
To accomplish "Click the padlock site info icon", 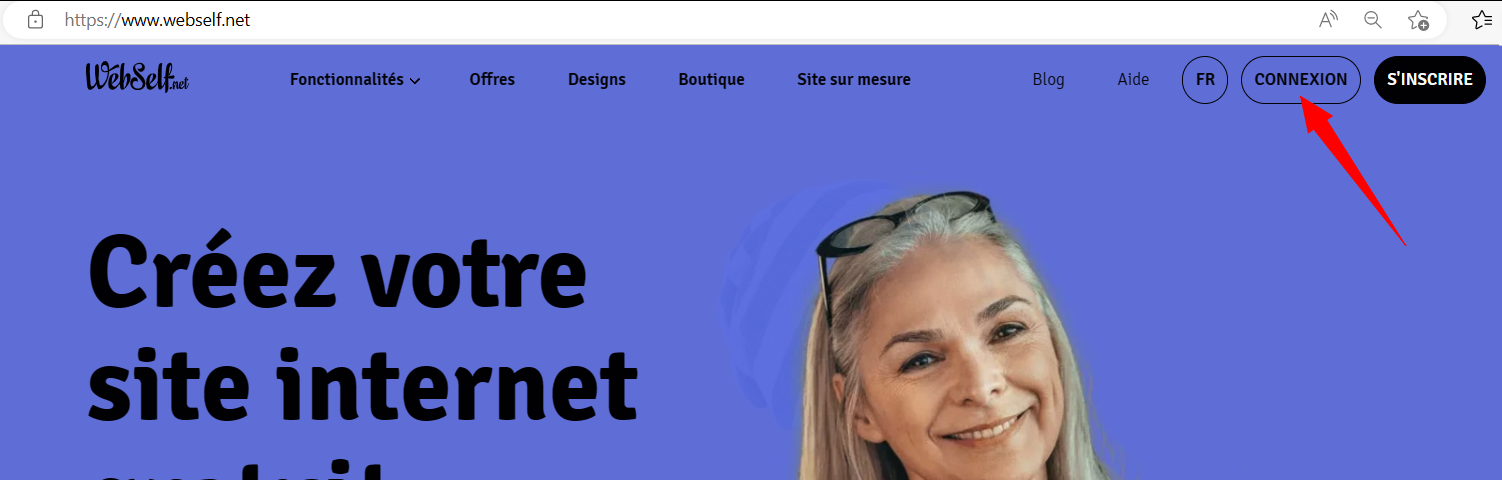I will (35, 19).
